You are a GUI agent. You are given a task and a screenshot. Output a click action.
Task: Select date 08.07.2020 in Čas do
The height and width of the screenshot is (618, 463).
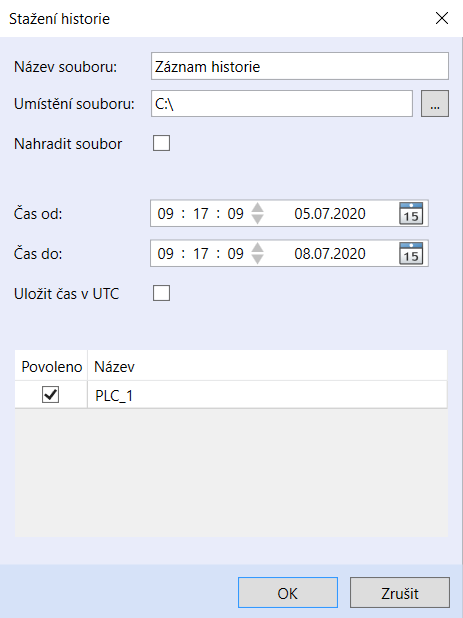pyautogui.click(x=330, y=253)
